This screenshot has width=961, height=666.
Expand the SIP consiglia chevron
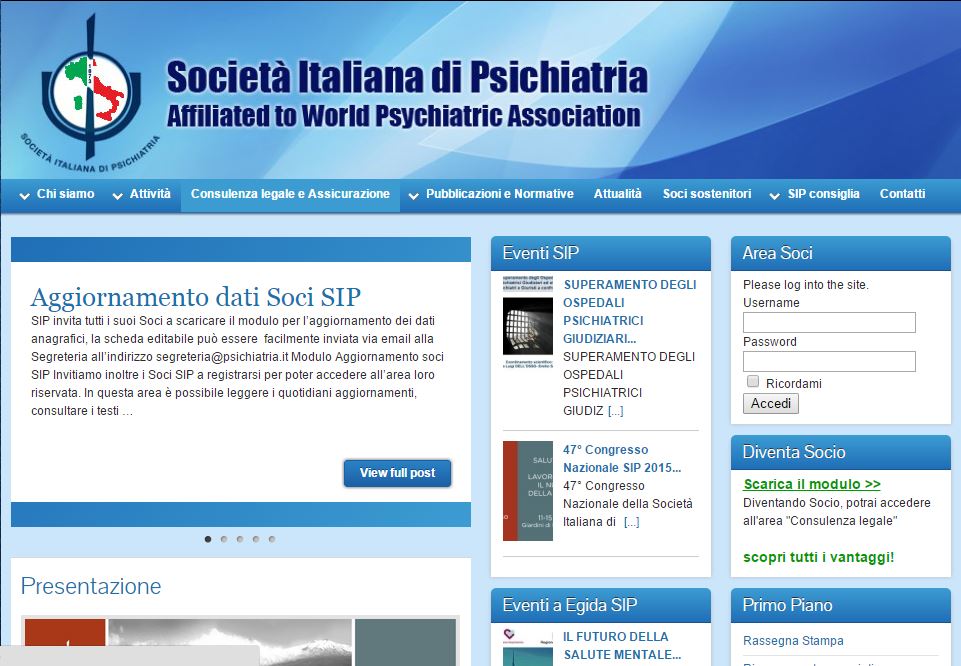pyautogui.click(x=775, y=196)
